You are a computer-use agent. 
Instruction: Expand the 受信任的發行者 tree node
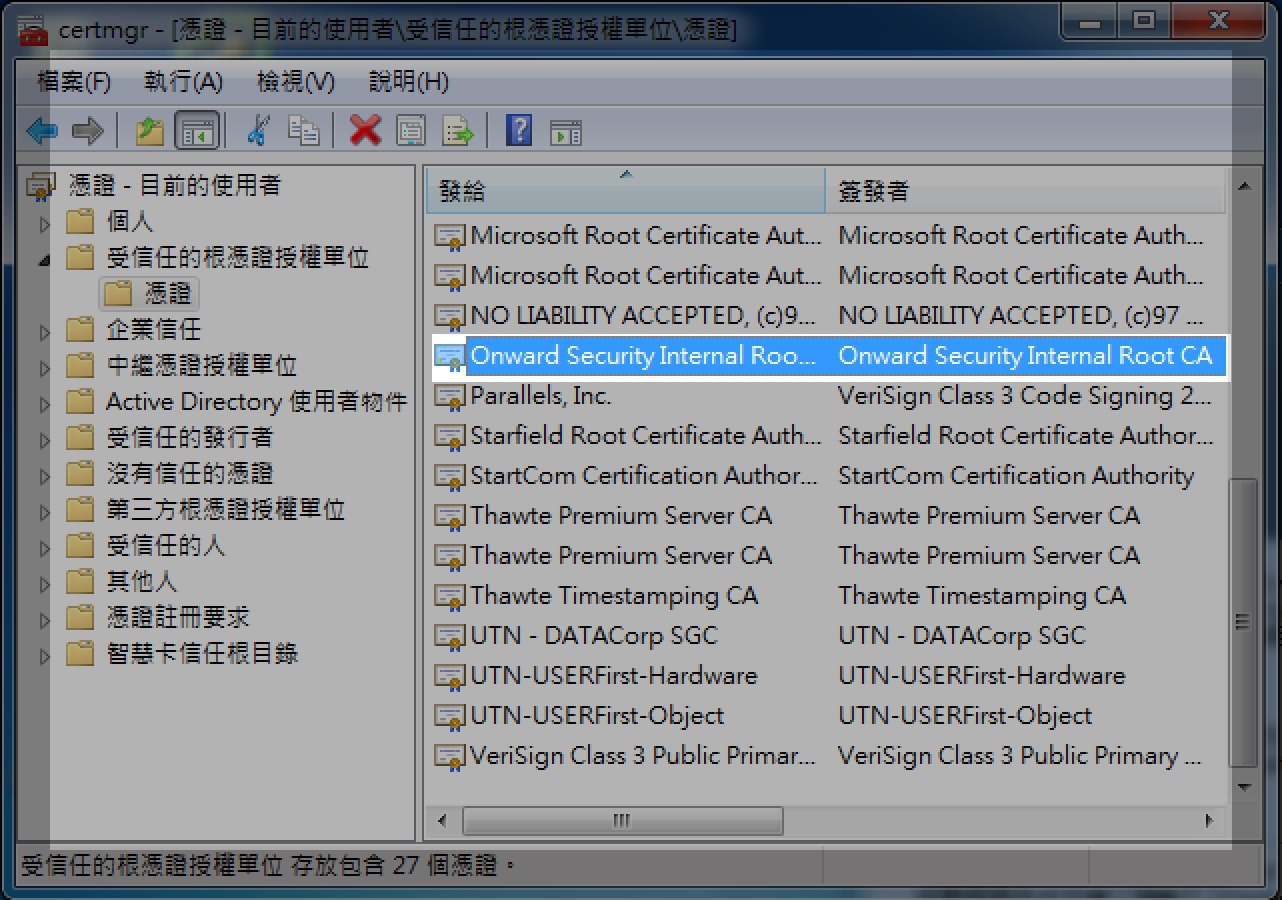(45, 440)
